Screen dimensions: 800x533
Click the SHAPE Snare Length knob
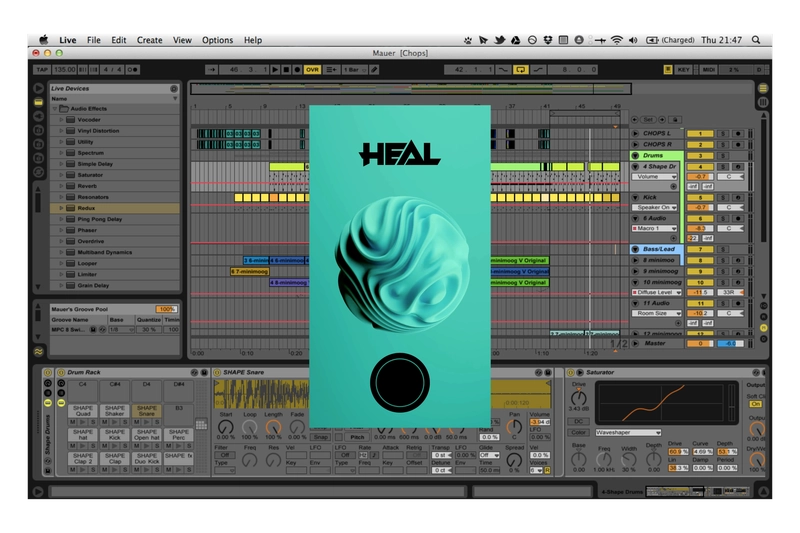273,426
